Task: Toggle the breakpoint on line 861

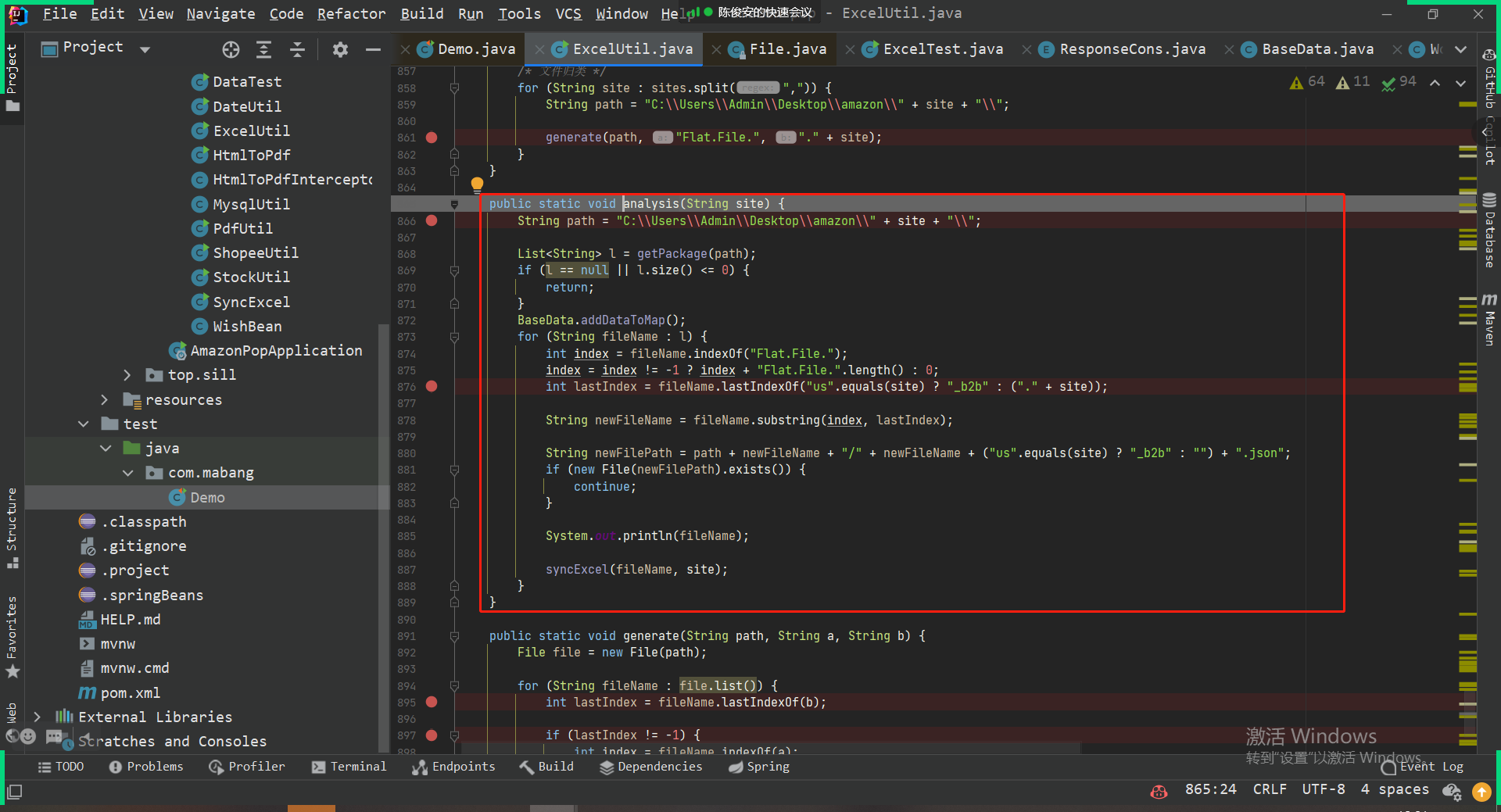Action: click(432, 138)
